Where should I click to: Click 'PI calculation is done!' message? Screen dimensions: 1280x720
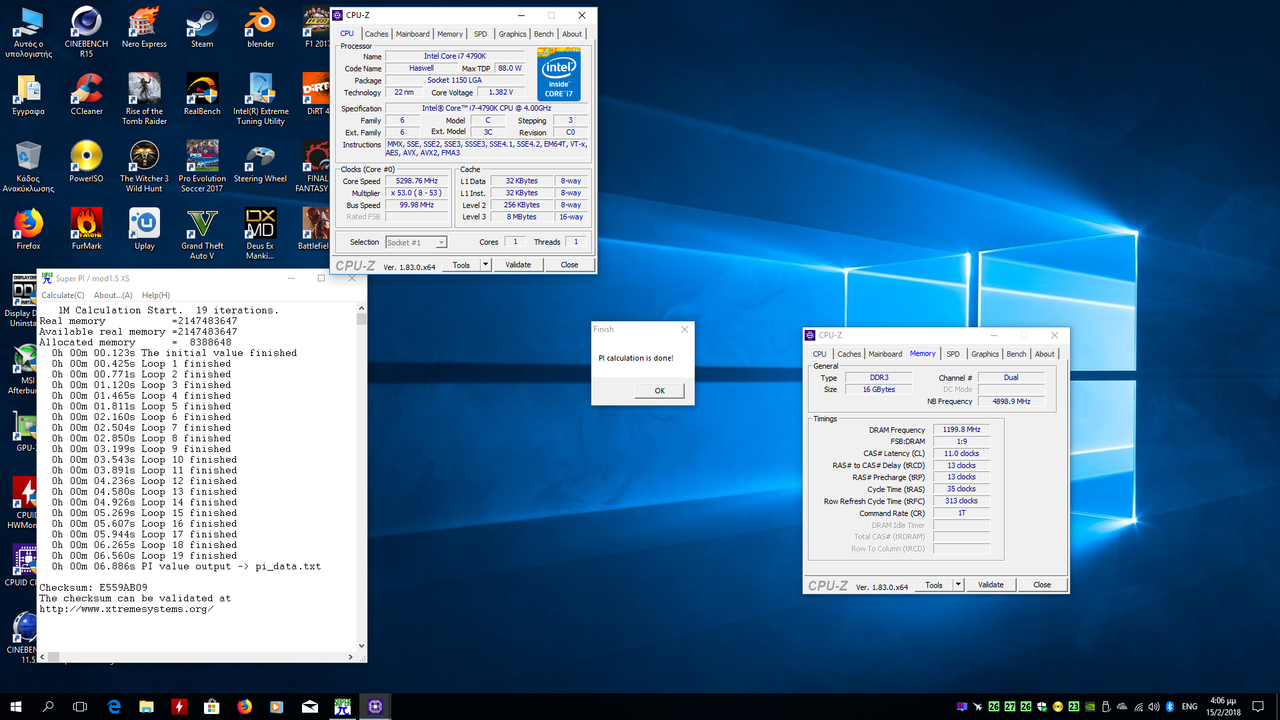point(636,358)
